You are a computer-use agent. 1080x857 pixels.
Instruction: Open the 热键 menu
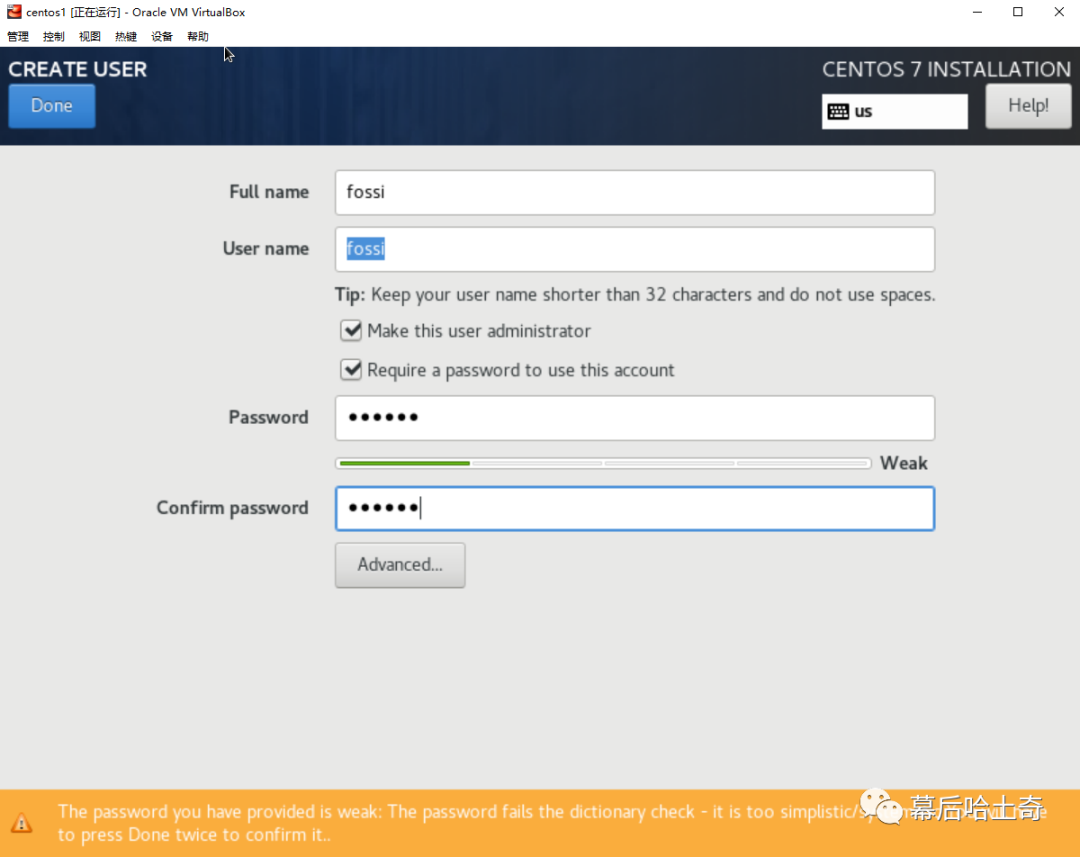126,37
